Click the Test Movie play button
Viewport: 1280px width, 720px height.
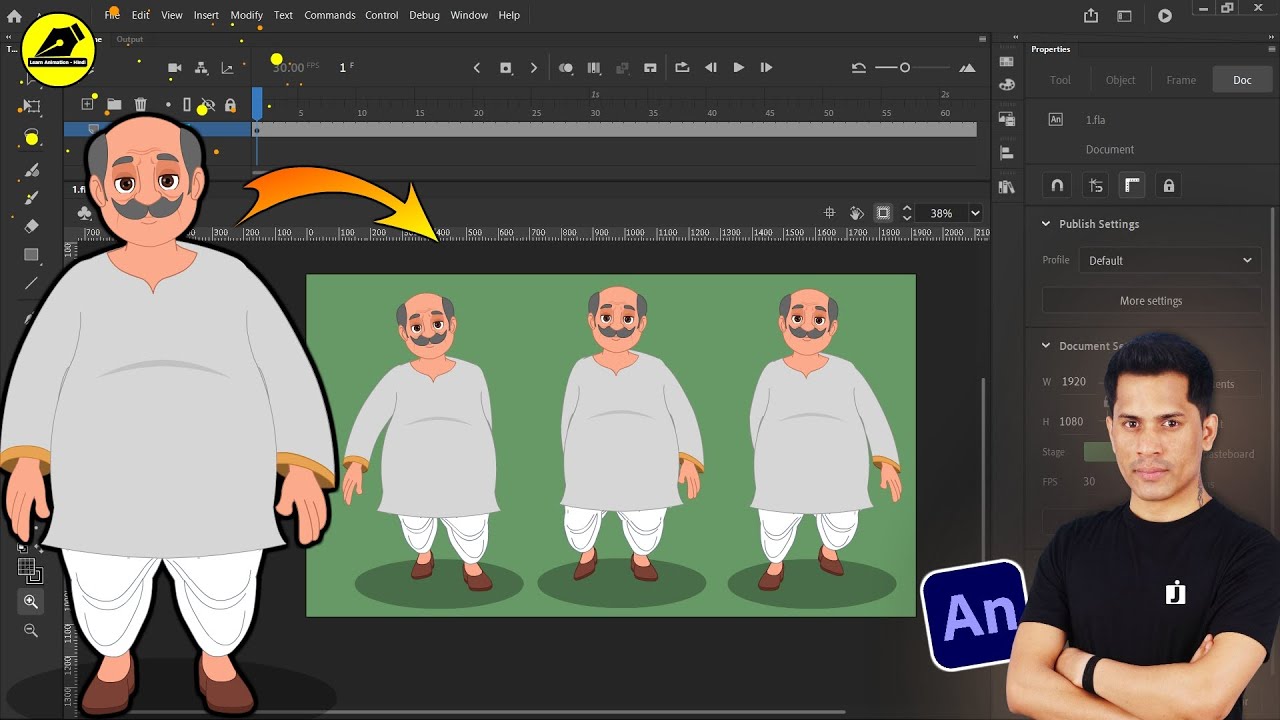pyautogui.click(x=1165, y=16)
